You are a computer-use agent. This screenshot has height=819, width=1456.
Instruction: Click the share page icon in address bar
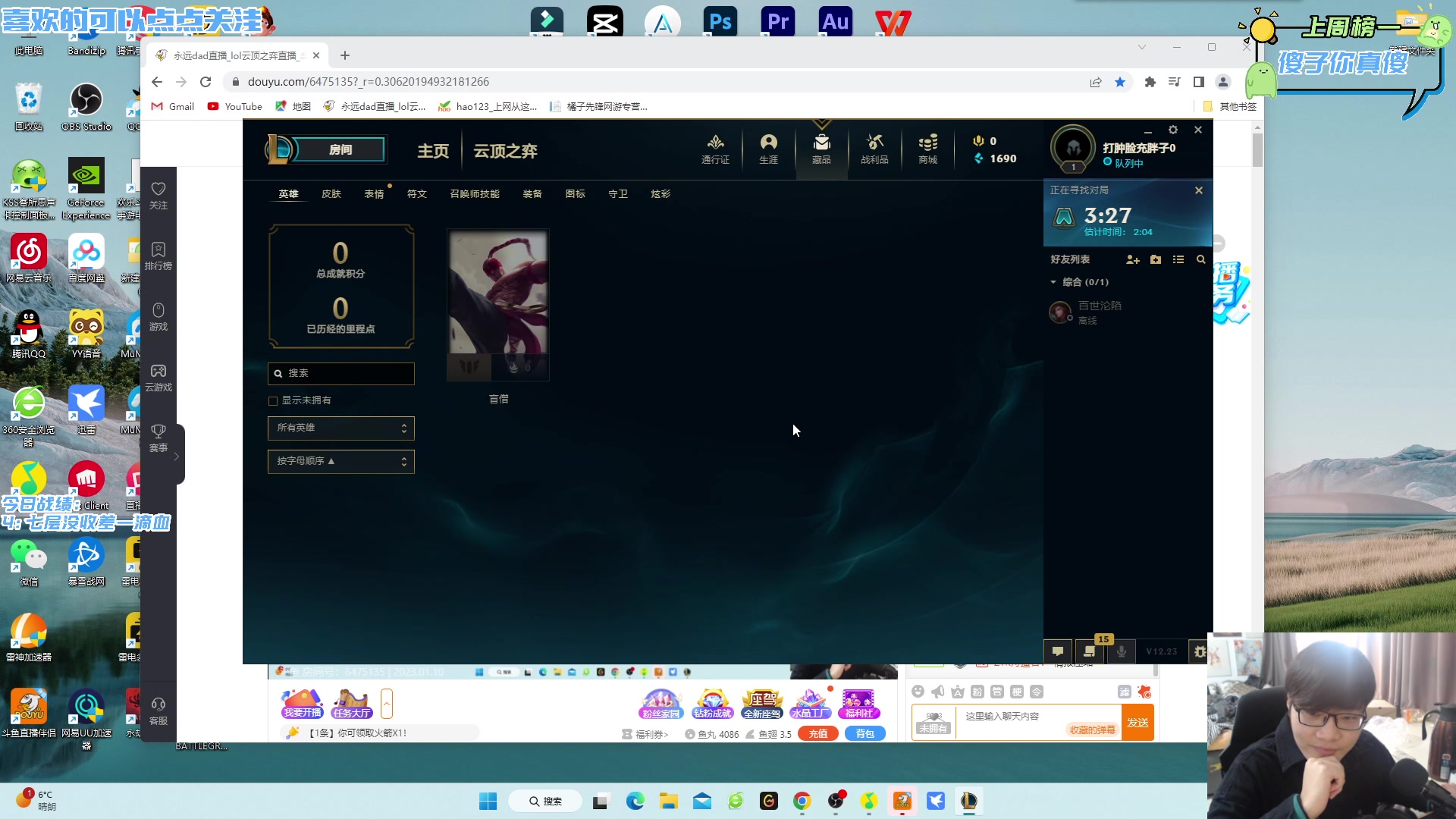[x=1096, y=82]
